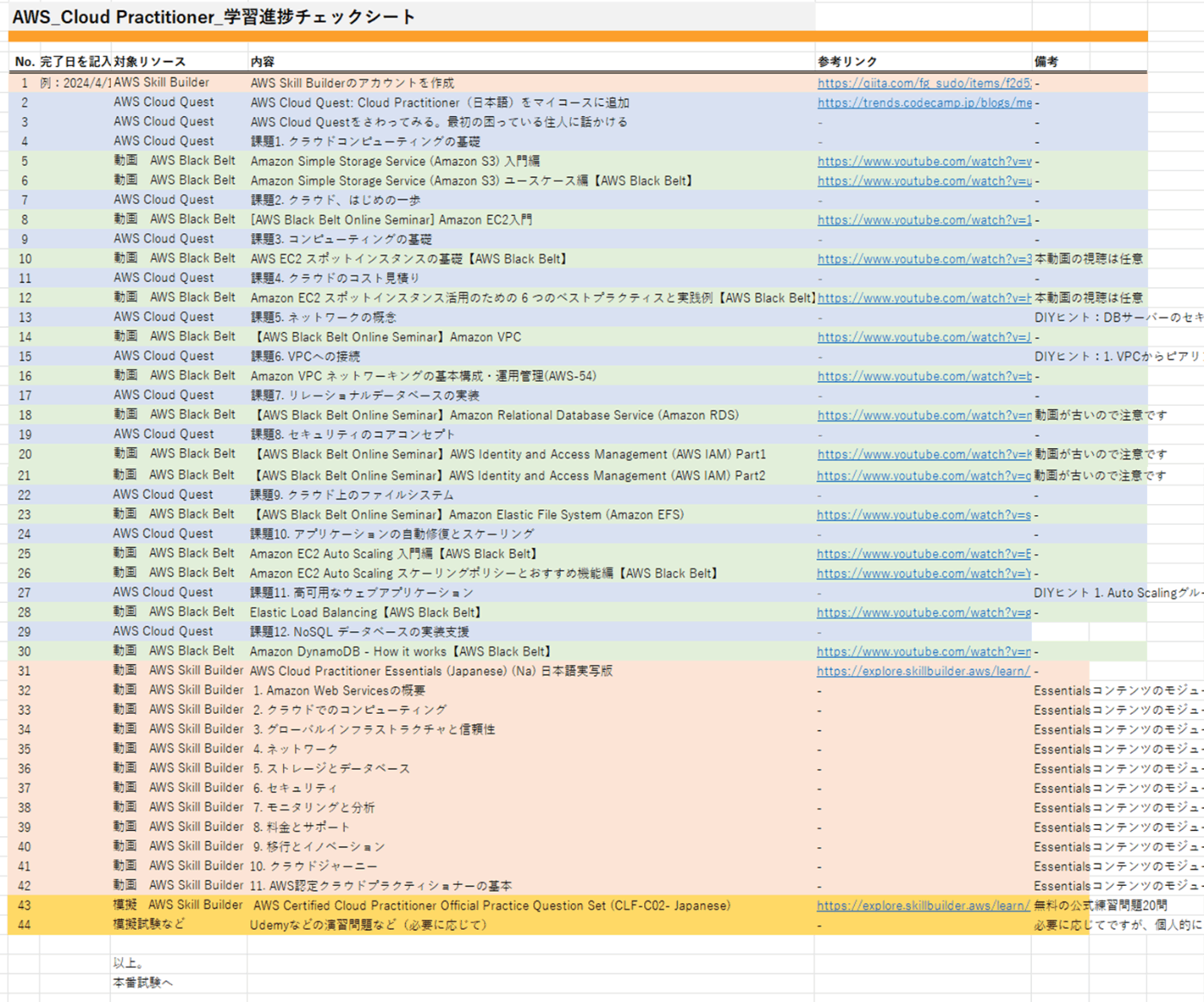Open the YouTube link for スポットインスタンス 6つのベストプラクティス
Image resolution: width=1204 pixels, height=1002 pixels.
pos(924,298)
